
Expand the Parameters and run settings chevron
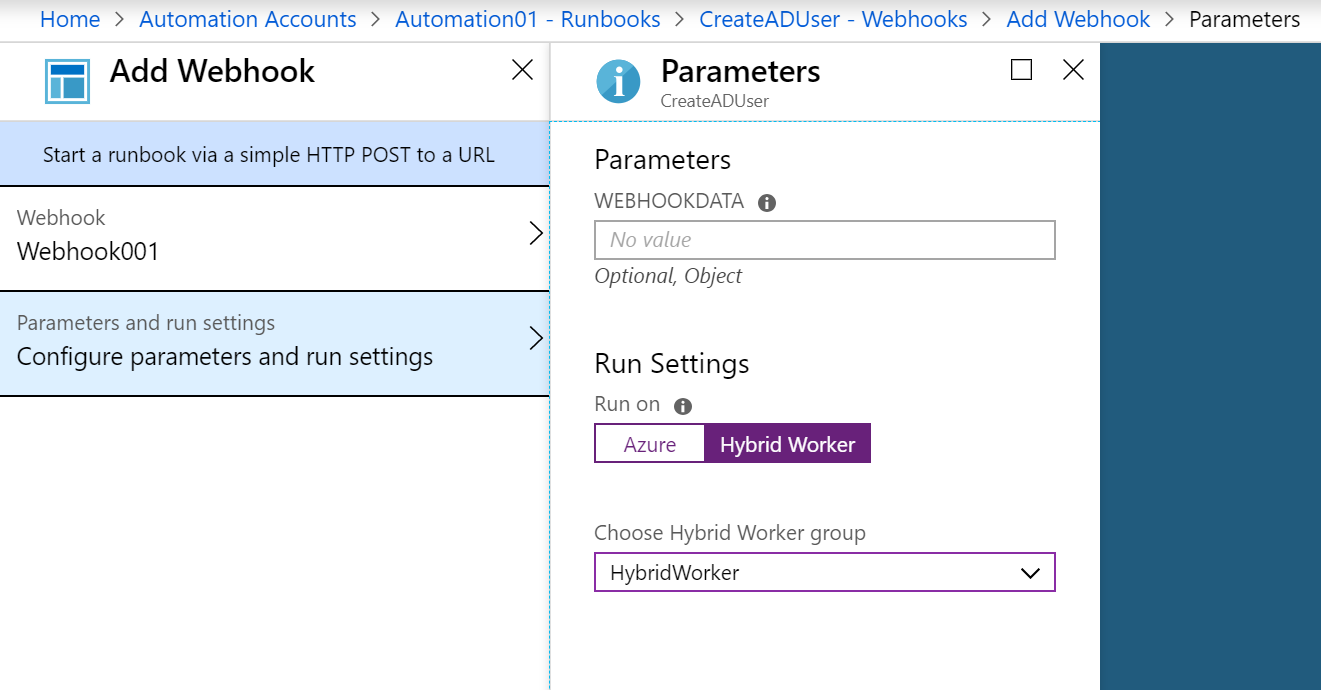(535, 338)
